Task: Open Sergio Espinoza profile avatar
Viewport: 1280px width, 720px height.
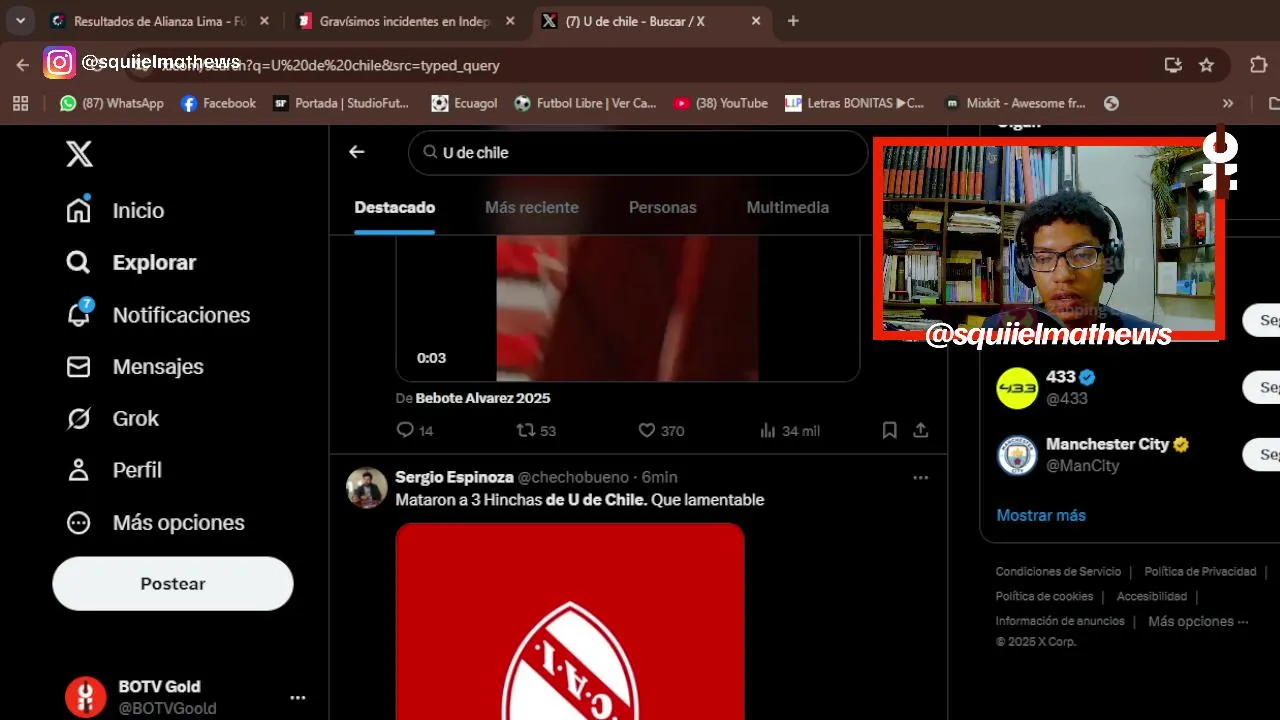Action: point(366,488)
